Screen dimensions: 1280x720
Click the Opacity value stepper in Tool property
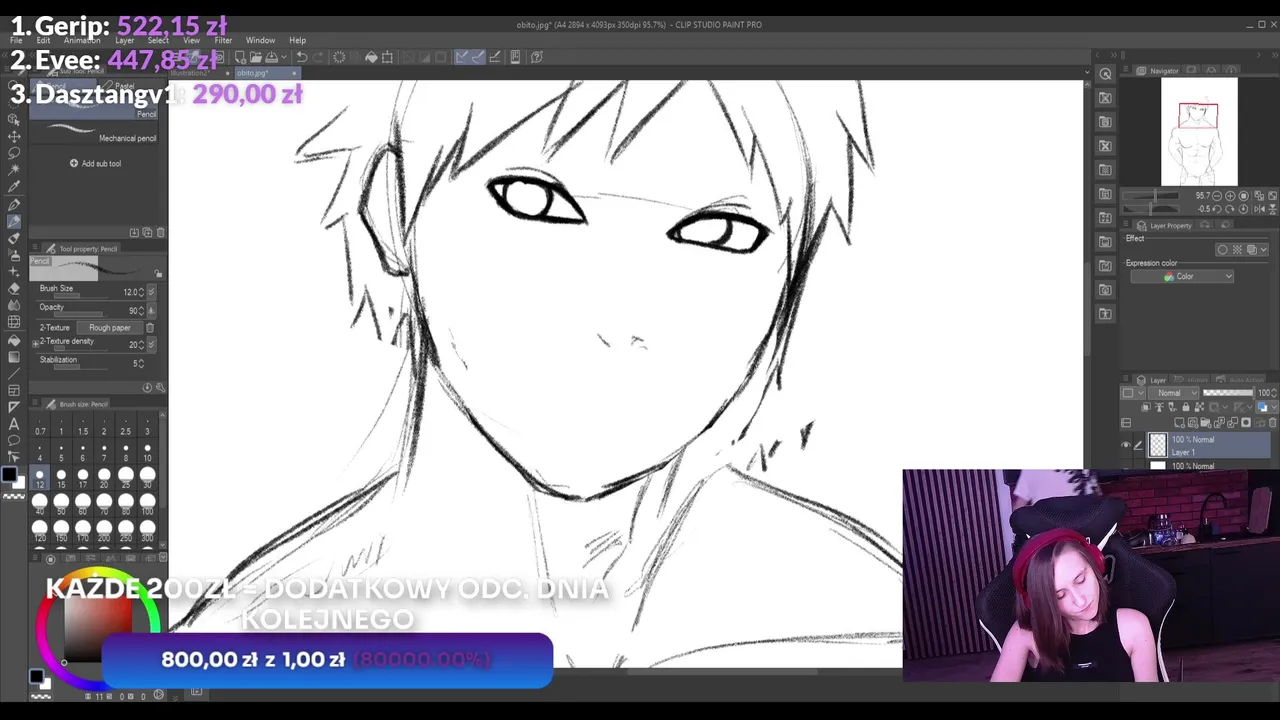point(141,310)
